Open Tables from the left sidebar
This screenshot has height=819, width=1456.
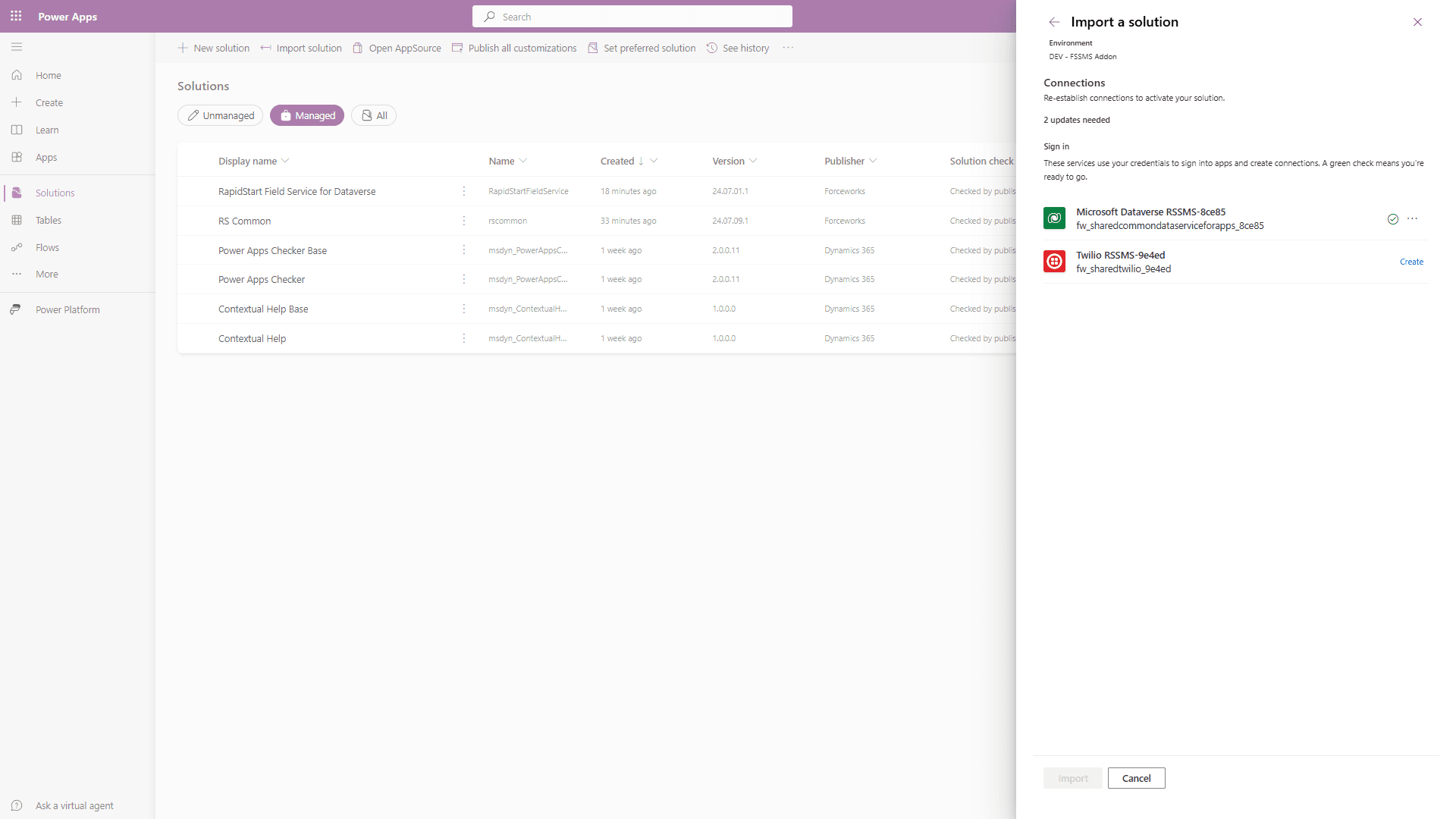[x=48, y=220]
